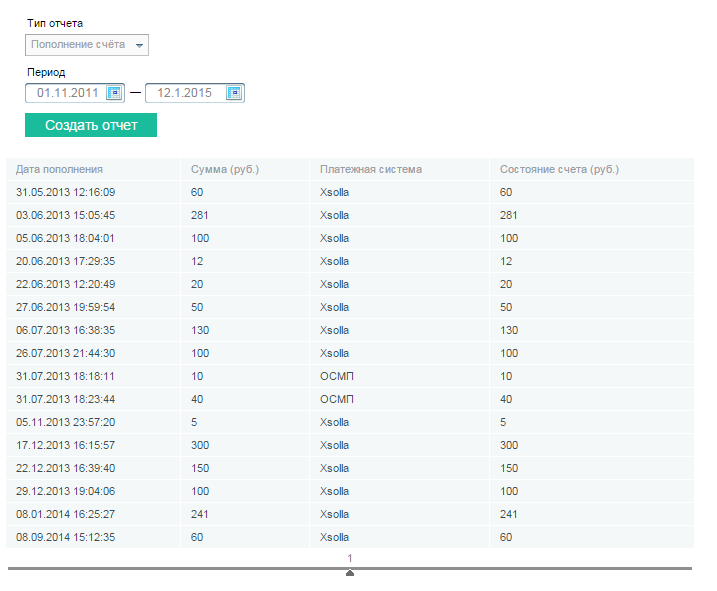The height and width of the screenshot is (591, 717).
Task: Click Xsolla in the 31.05.2013 12:16:09 row
Action: (334, 192)
